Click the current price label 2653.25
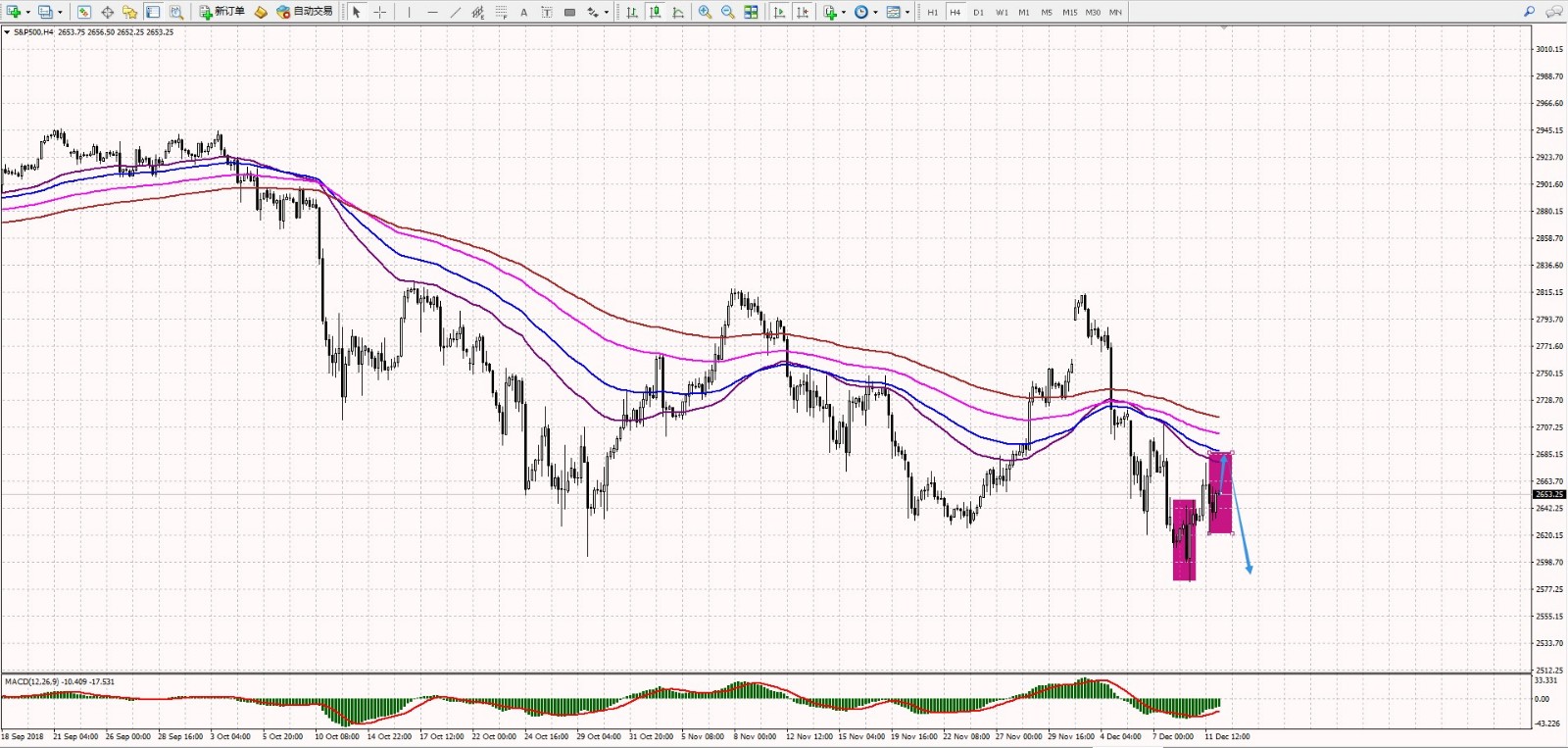The width and height of the screenshot is (1568, 748). [1549, 494]
